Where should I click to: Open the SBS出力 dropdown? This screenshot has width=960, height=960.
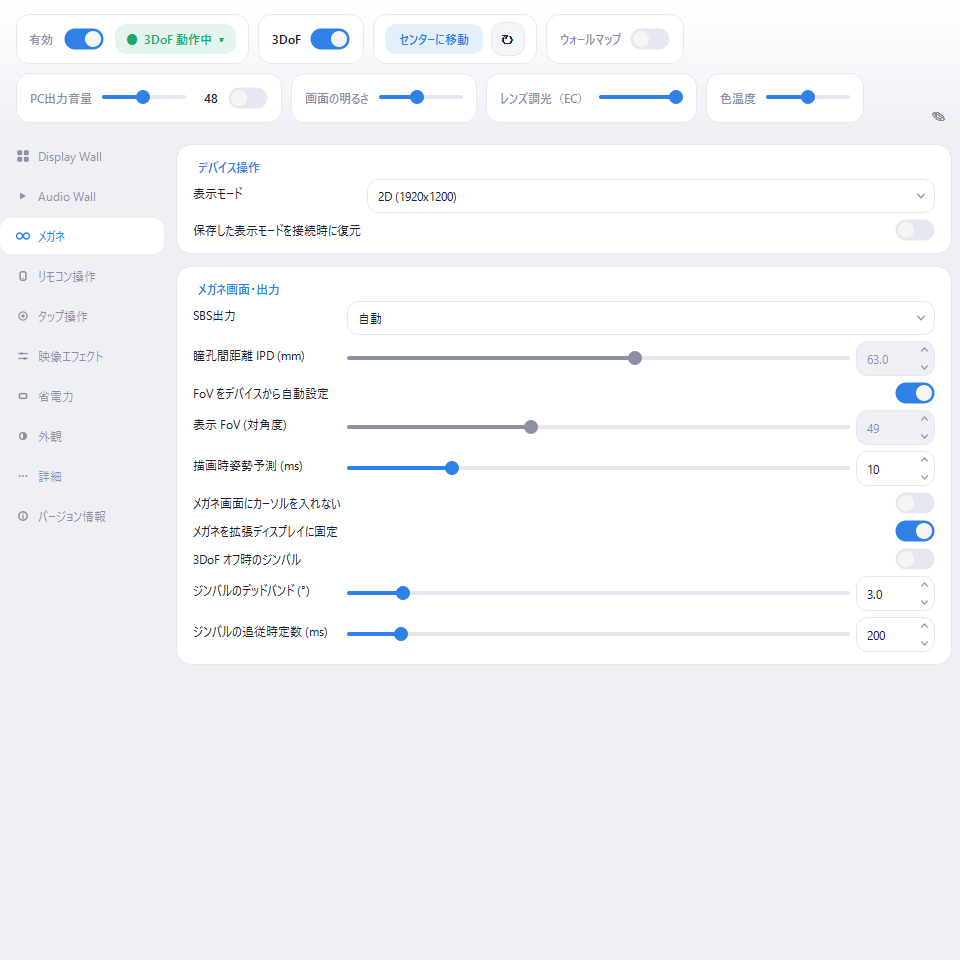click(x=640, y=318)
